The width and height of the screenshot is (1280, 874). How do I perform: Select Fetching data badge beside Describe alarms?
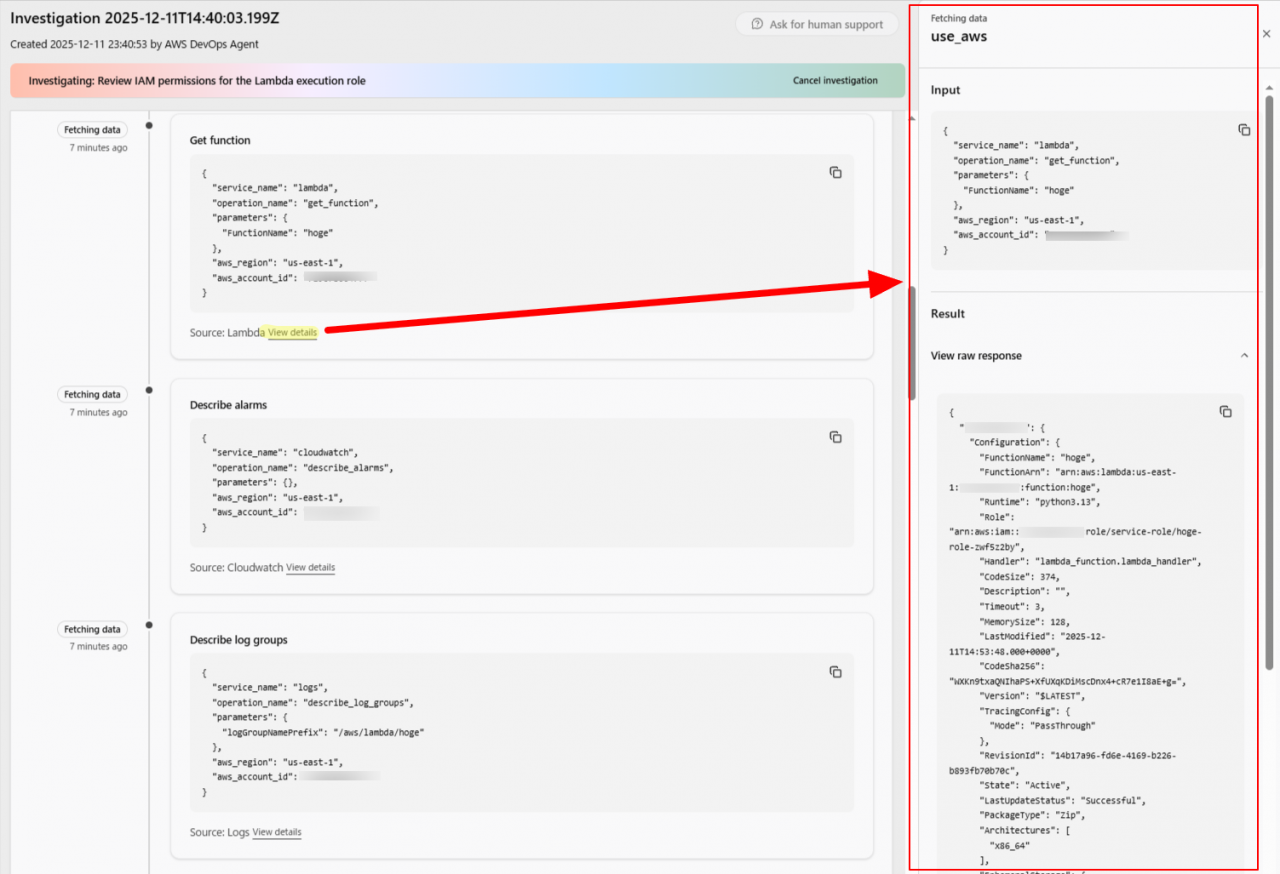92,394
